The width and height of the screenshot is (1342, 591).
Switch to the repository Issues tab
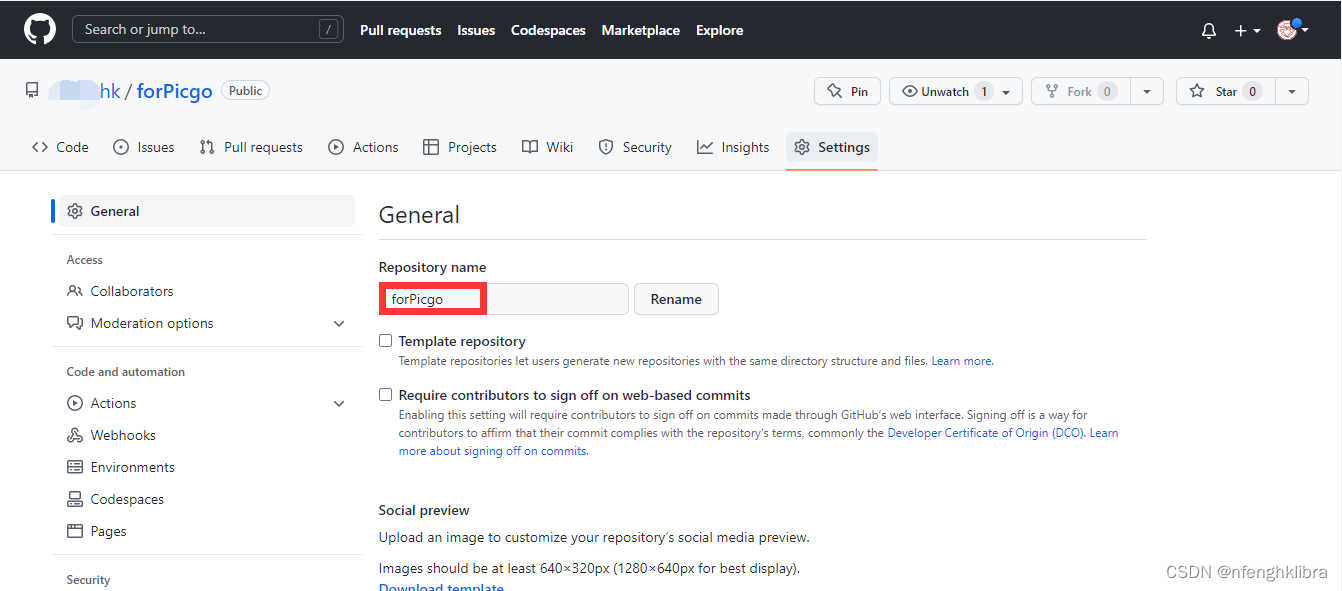[x=143, y=147]
